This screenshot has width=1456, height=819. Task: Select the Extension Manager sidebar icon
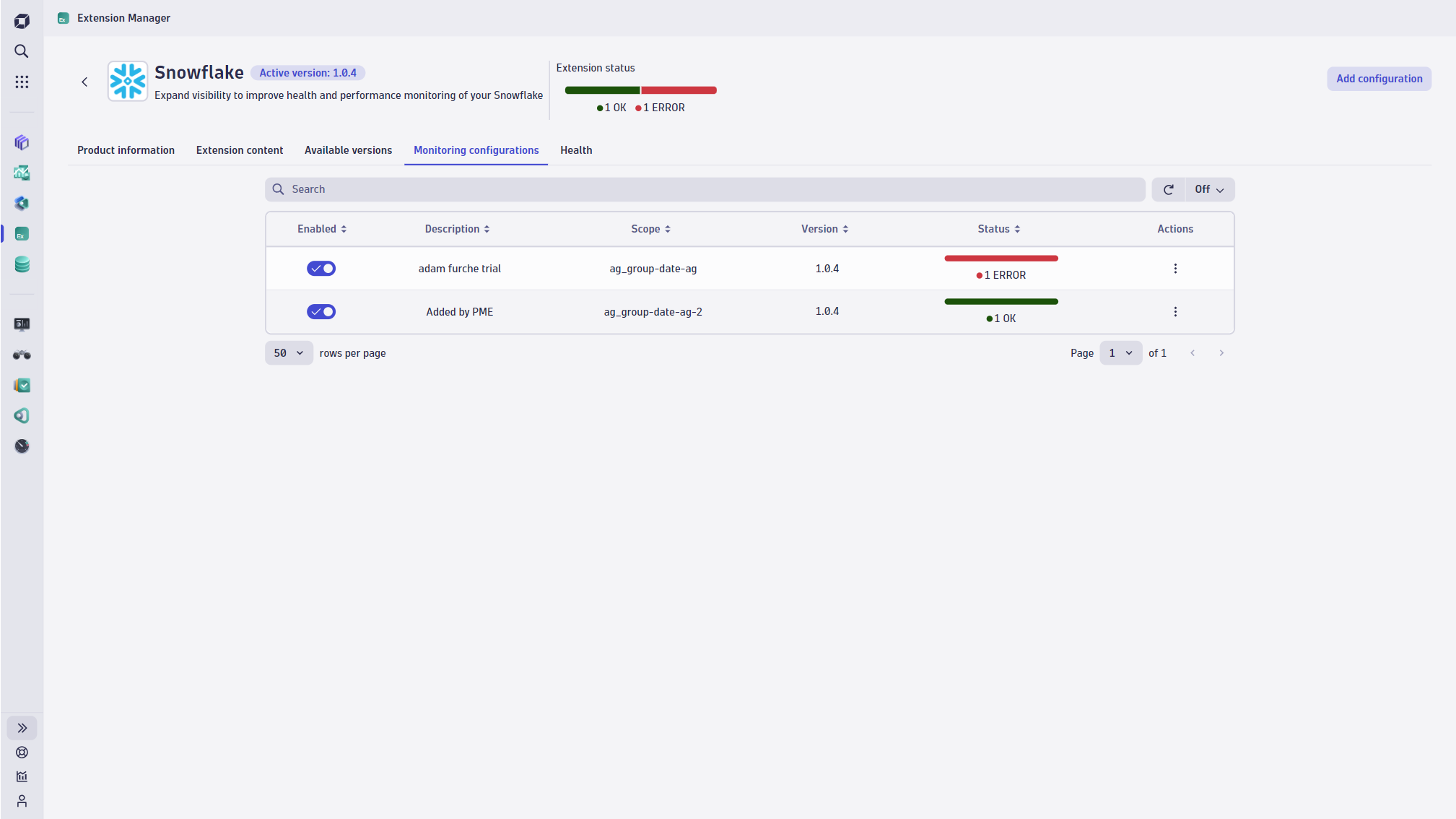[22, 233]
